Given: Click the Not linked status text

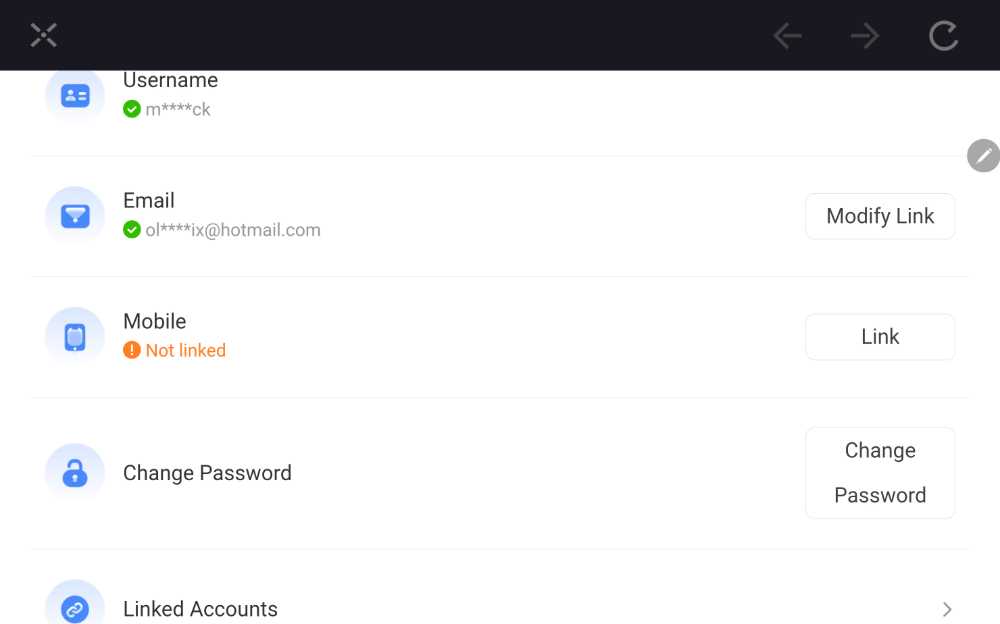Looking at the screenshot, I should point(186,350).
